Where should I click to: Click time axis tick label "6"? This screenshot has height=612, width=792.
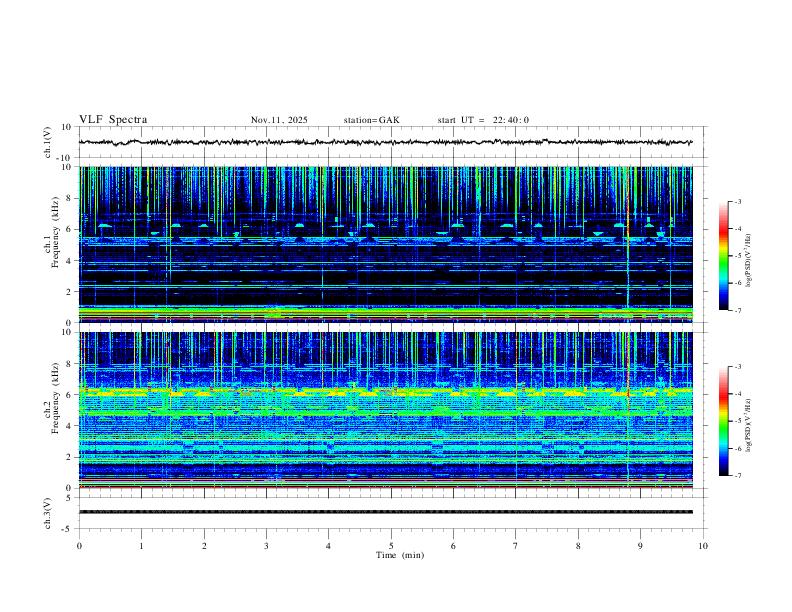click(x=453, y=546)
